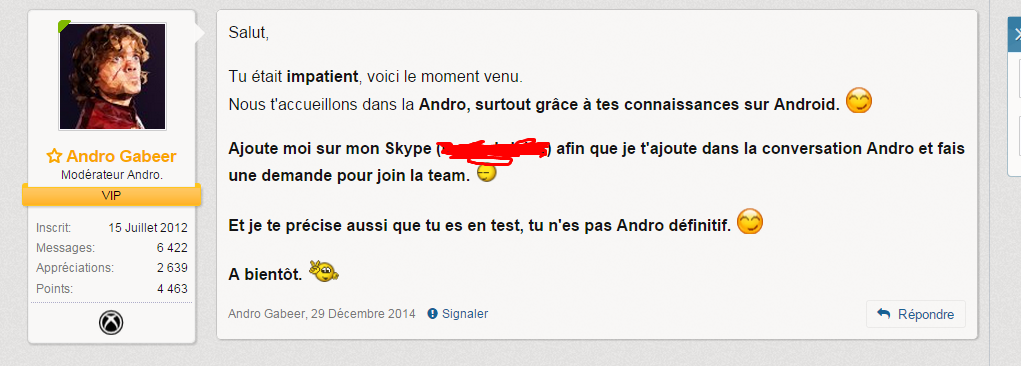Click the Signaler exclamation icon
The width and height of the screenshot is (1021, 366).
(432, 314)
